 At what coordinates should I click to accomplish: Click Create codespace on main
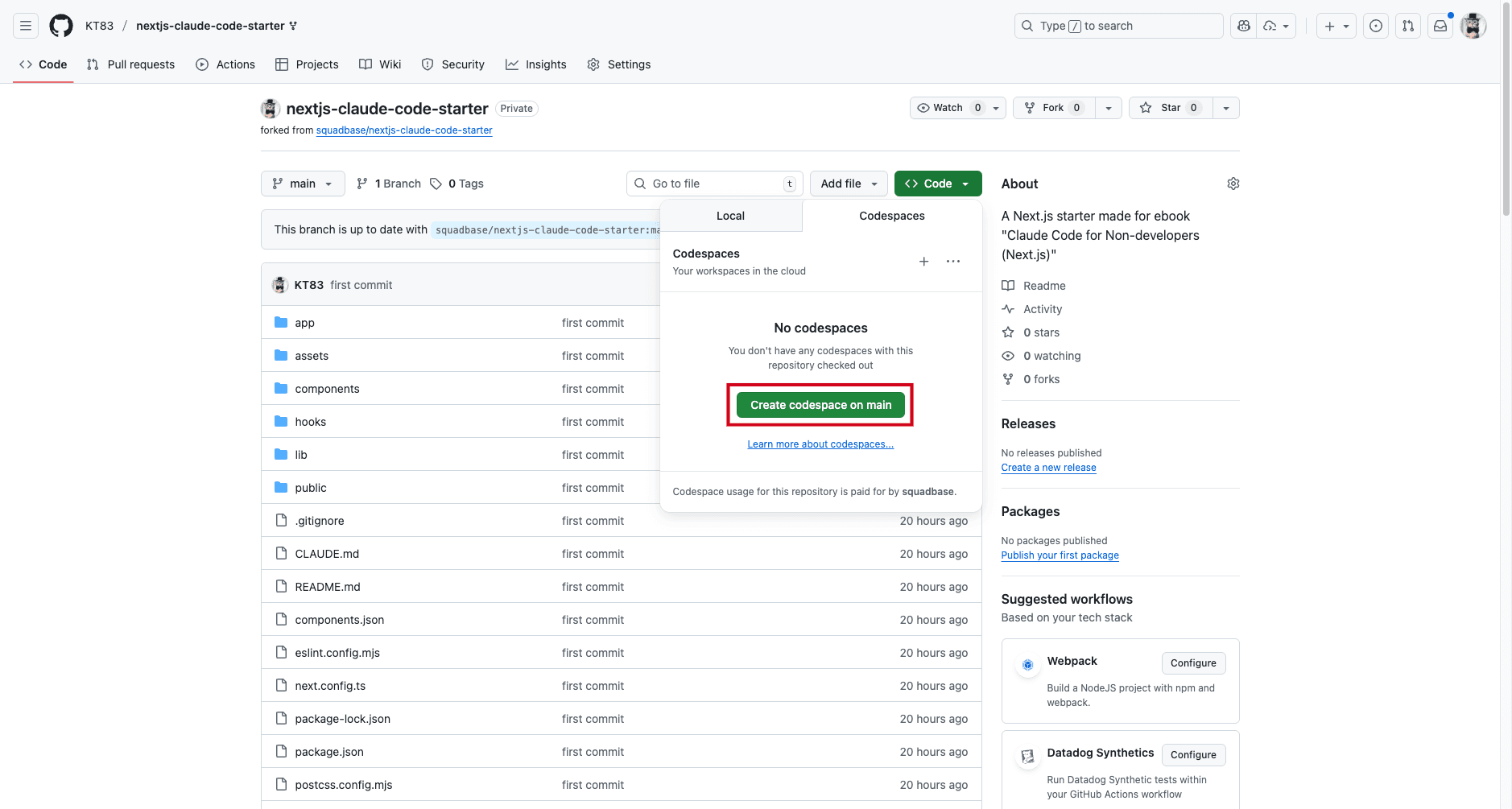pyautogui.click(x=820, y=405)
